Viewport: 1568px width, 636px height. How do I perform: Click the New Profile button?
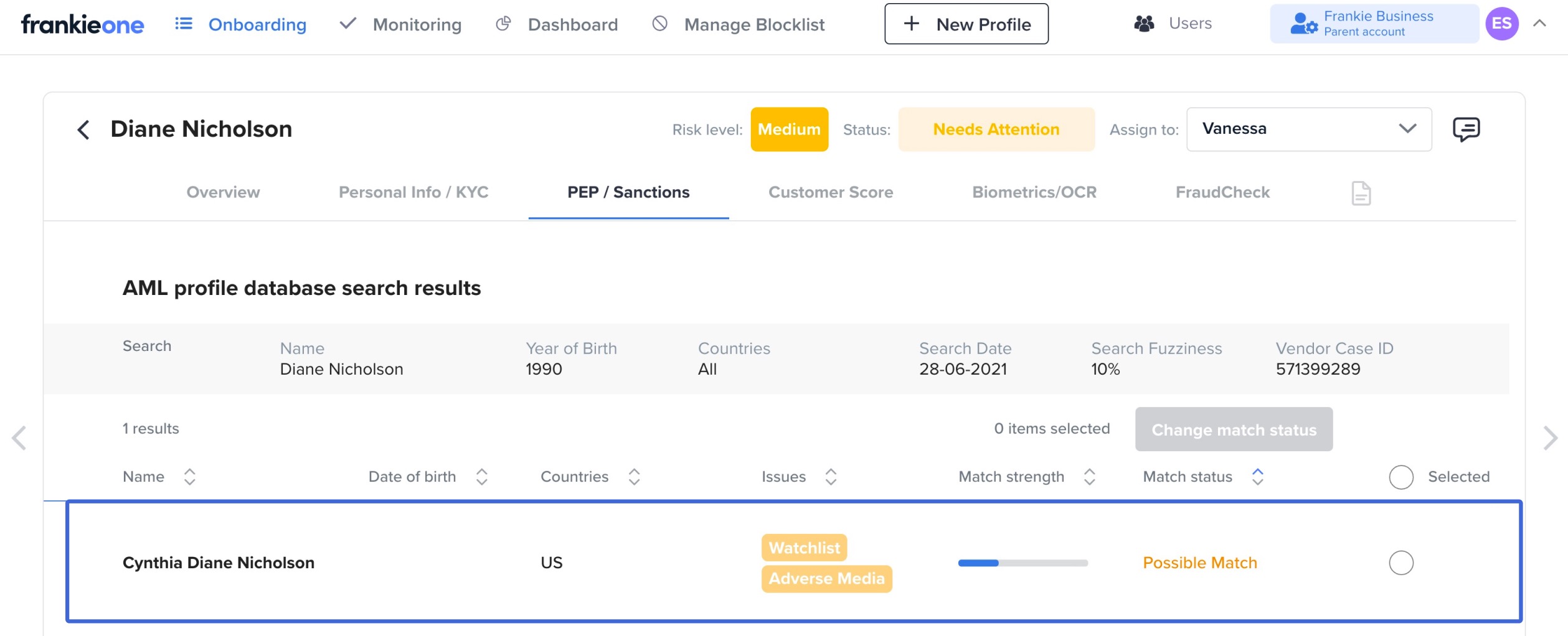[966, 24]
